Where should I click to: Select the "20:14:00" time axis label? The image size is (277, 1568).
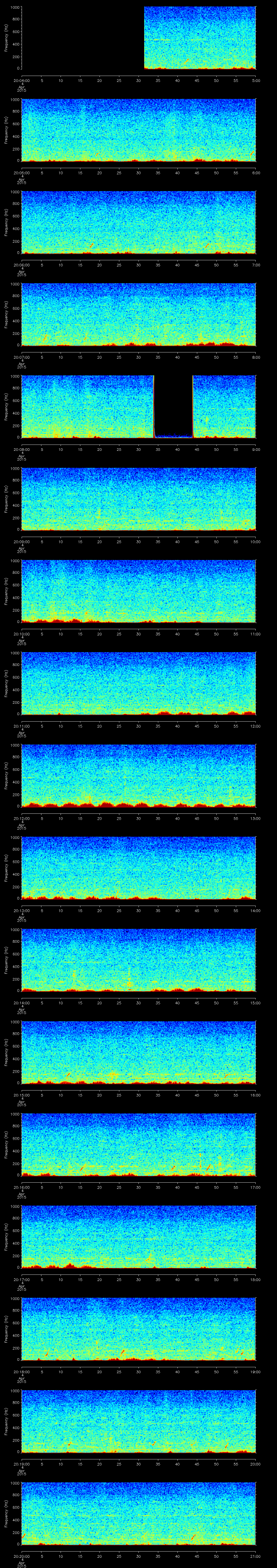click(21, 1003)
